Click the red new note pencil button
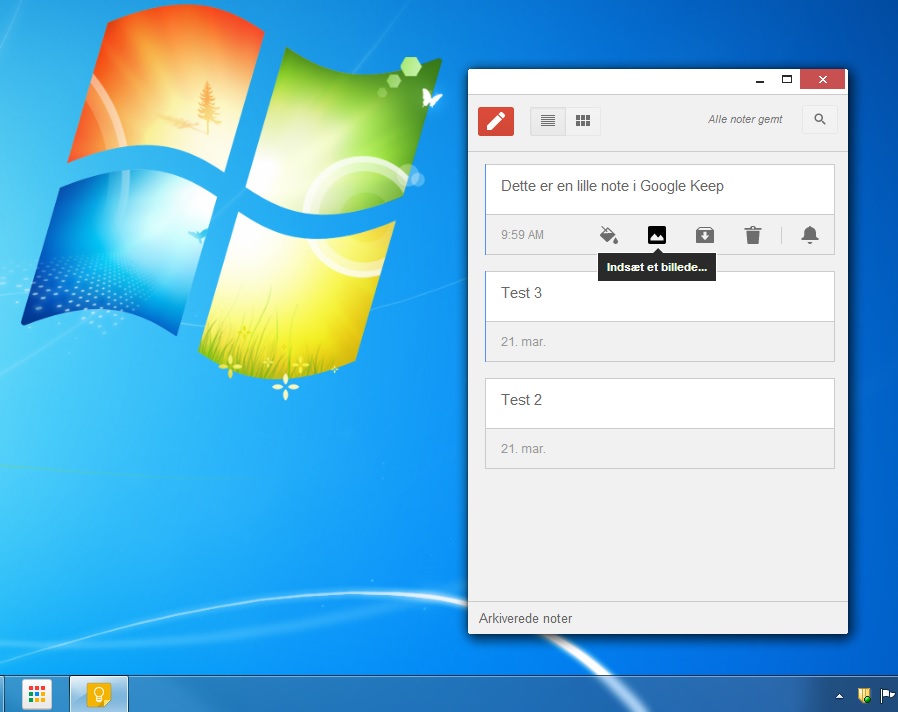This screenshot has width=898, height=712. tap(496, 120)
